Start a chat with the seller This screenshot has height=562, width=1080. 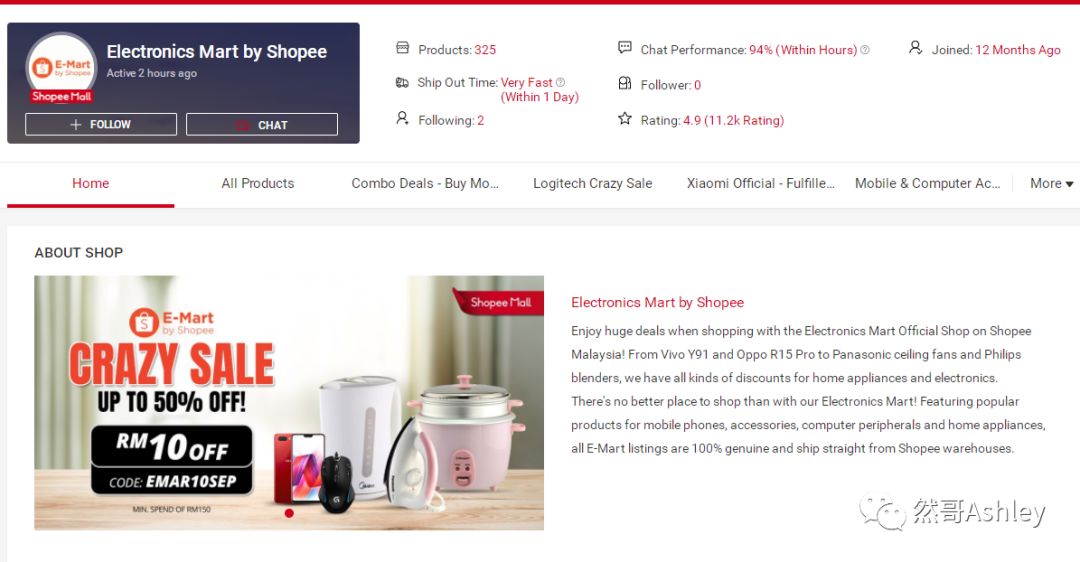[262, 125]
